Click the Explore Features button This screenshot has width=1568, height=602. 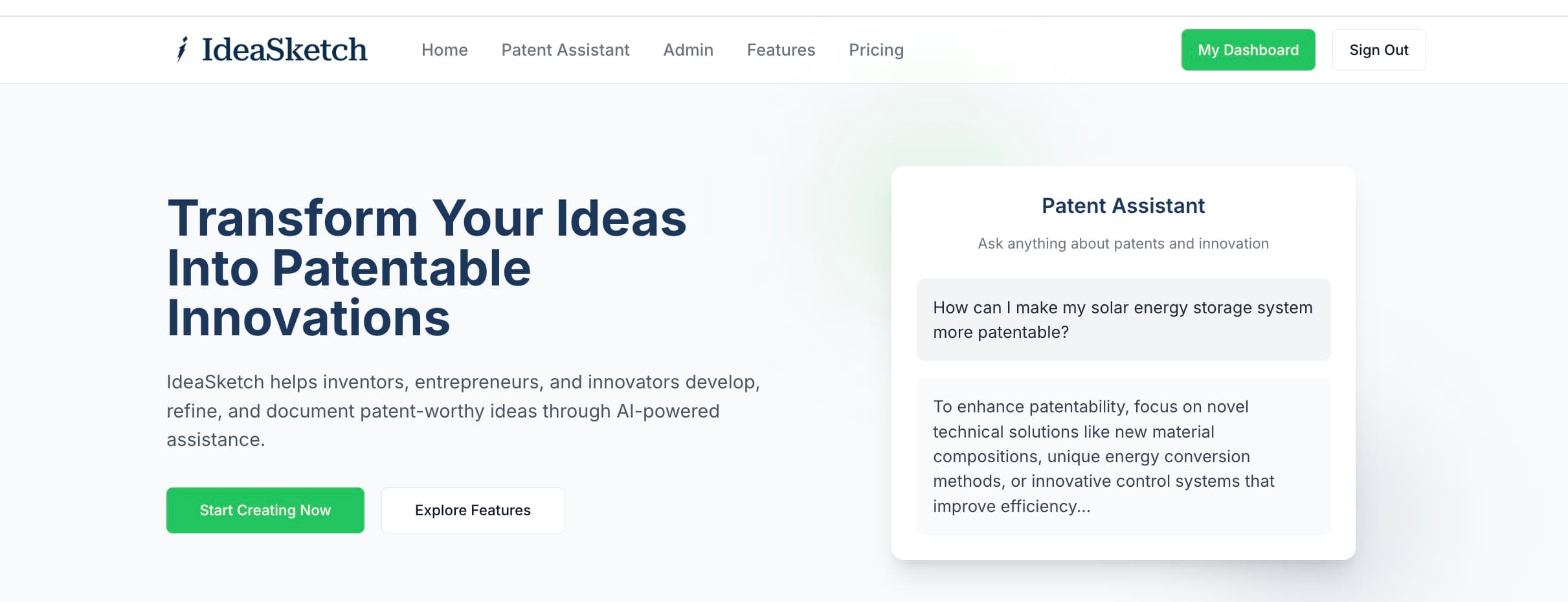(x=473, y=510)
